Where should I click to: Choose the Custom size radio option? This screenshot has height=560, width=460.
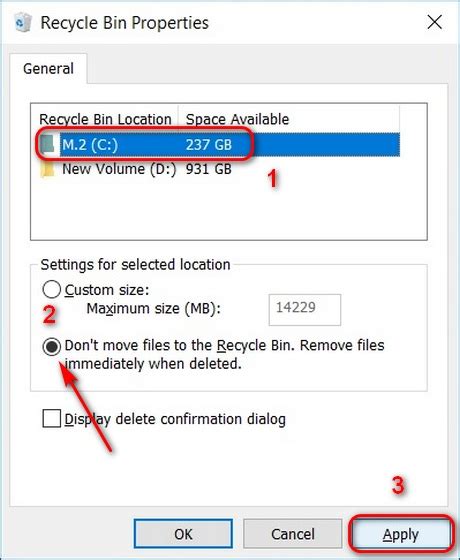tap(51, 289)
